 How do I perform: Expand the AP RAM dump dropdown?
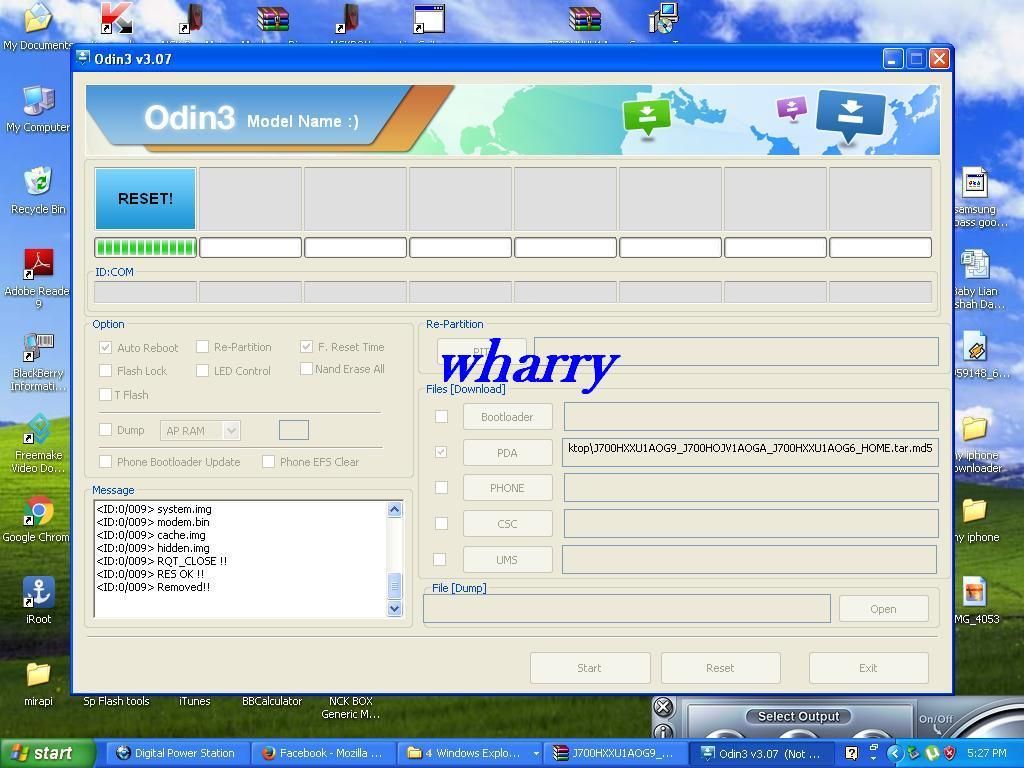point(231,431)
